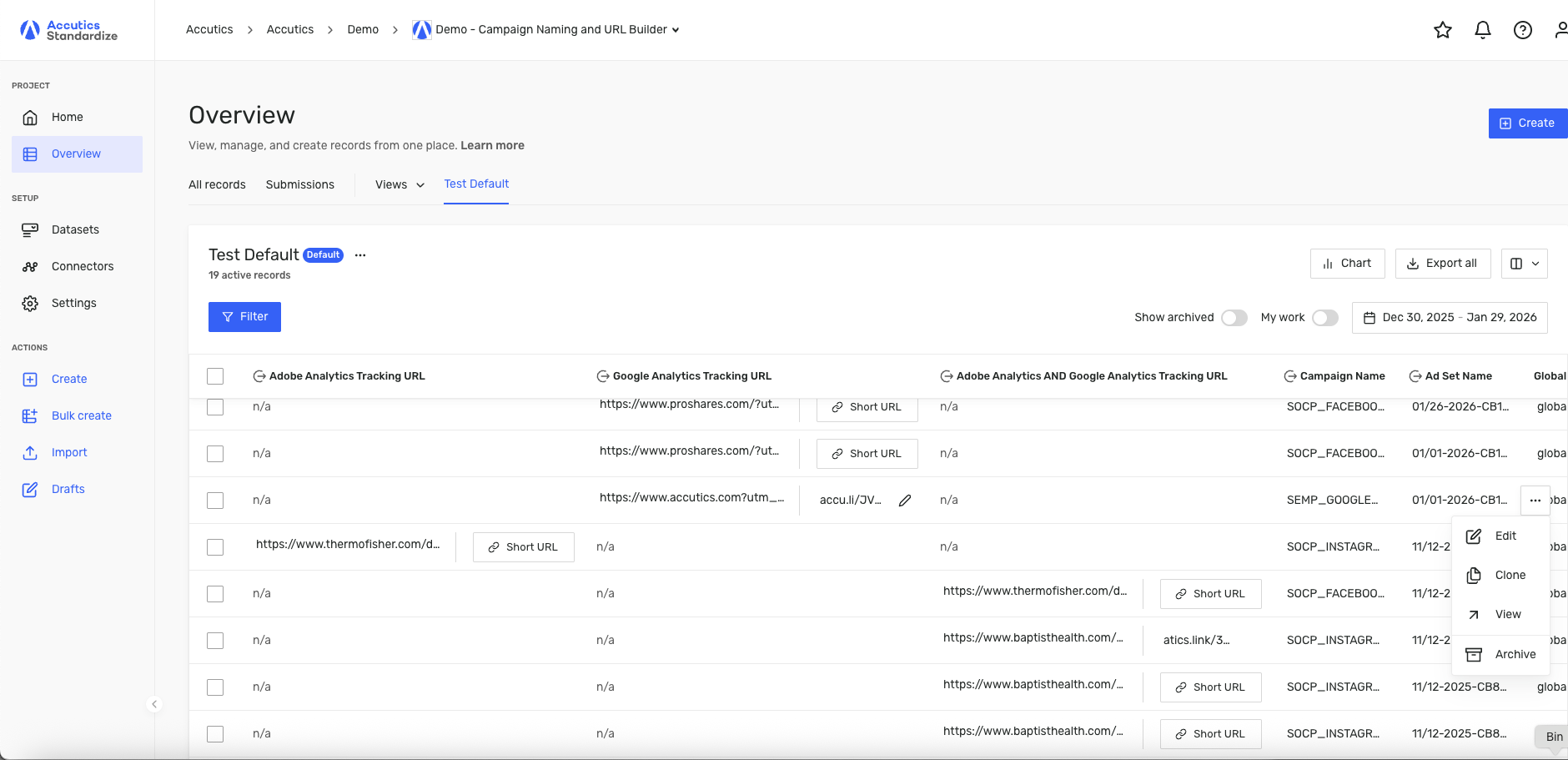Open the Connectors page
This screenshot has height=760, width=1568.
coord(82,266)
